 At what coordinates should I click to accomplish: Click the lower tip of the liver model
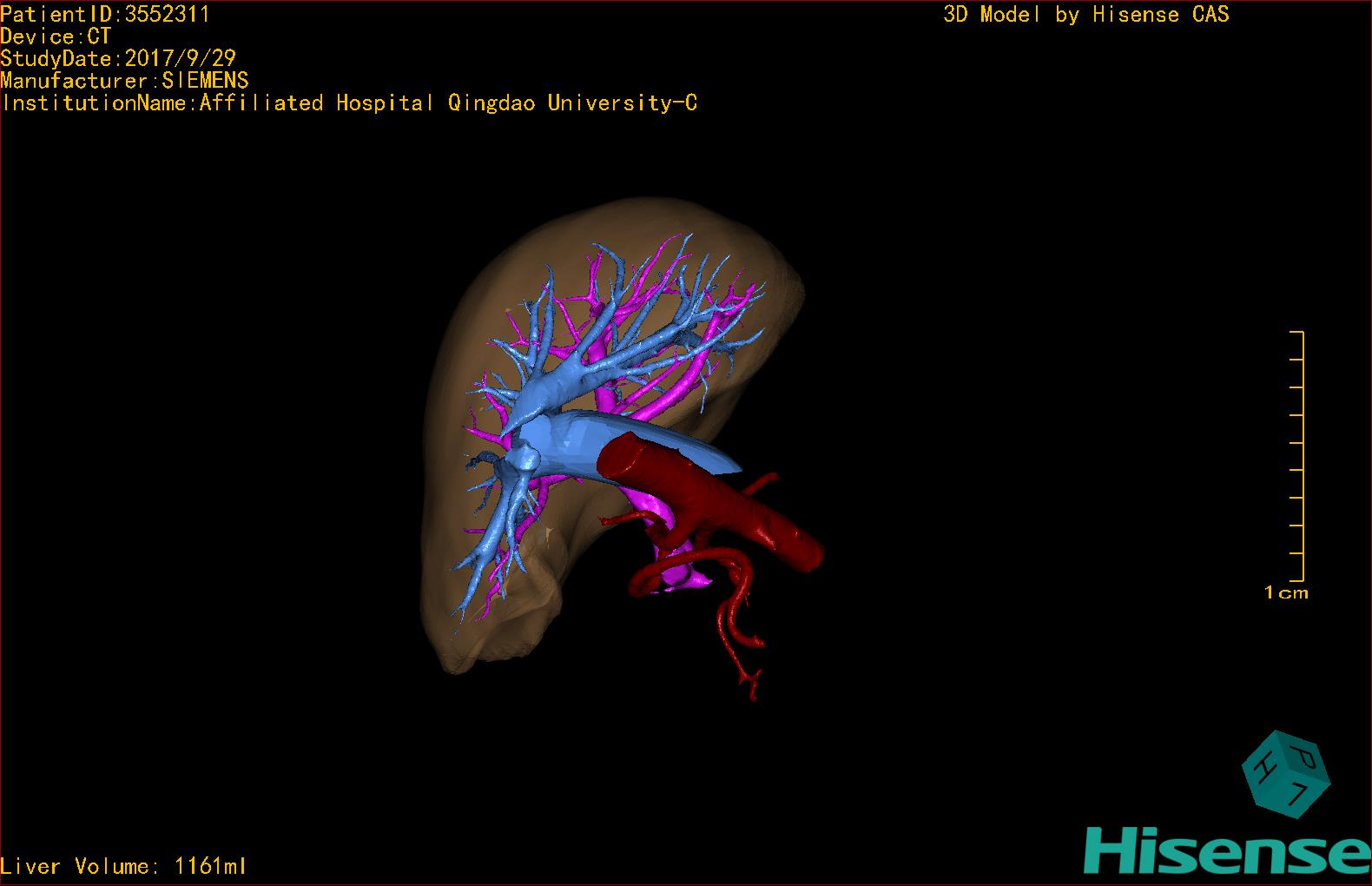click(x=460, y=660)
